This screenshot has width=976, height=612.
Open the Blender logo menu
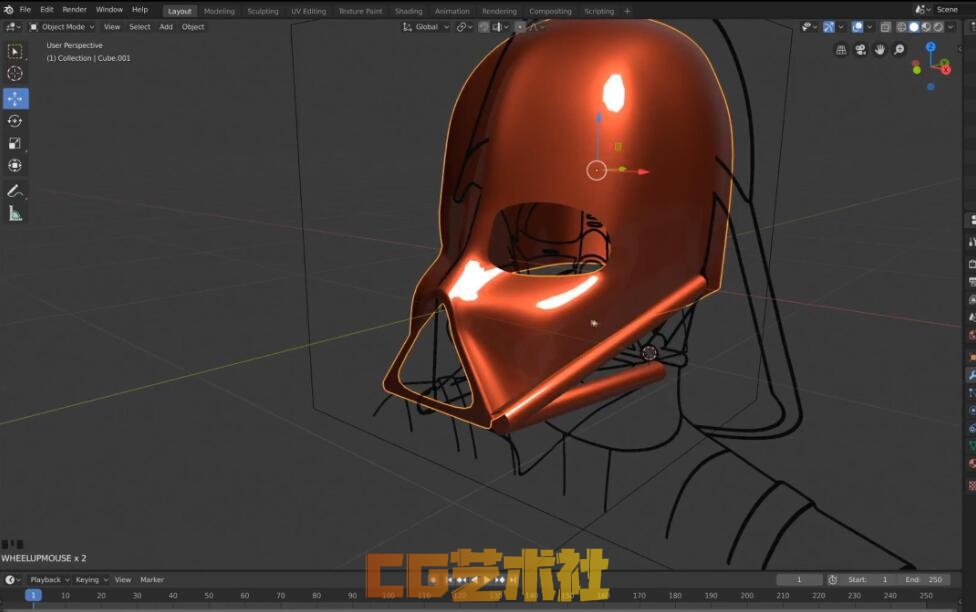9,9
